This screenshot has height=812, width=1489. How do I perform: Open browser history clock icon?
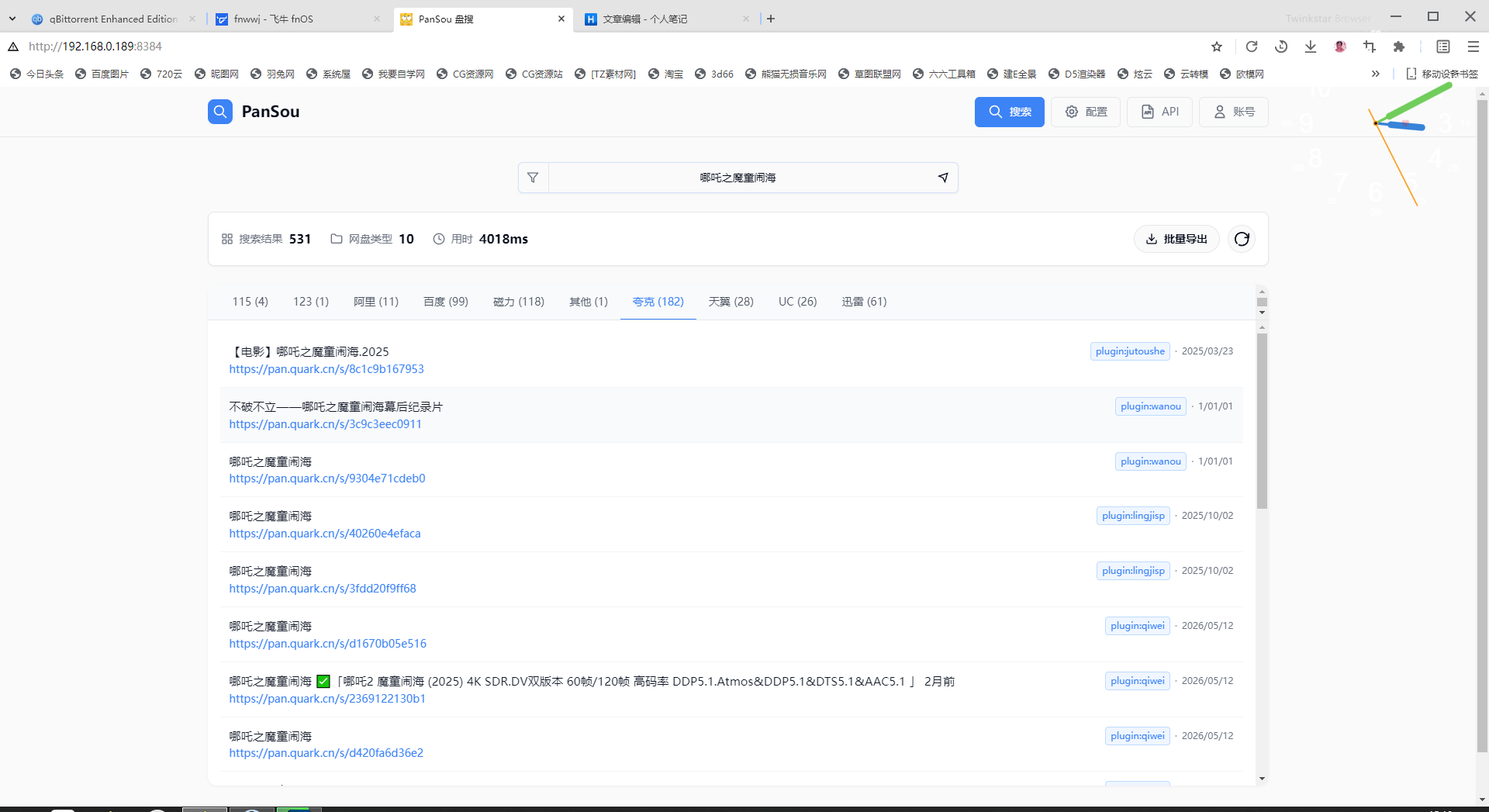coord(1281,47)
